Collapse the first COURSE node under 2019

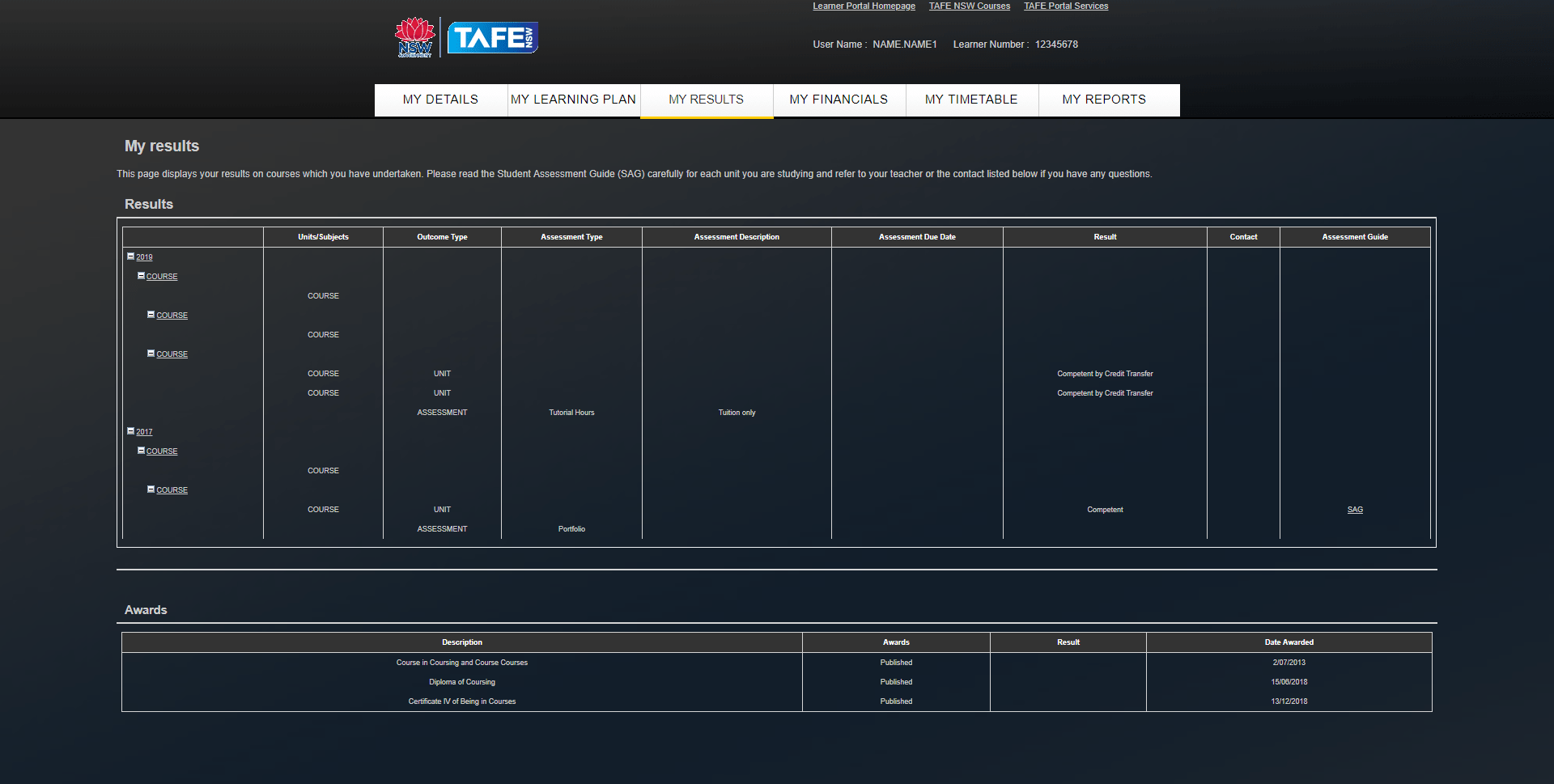[141, 276]
